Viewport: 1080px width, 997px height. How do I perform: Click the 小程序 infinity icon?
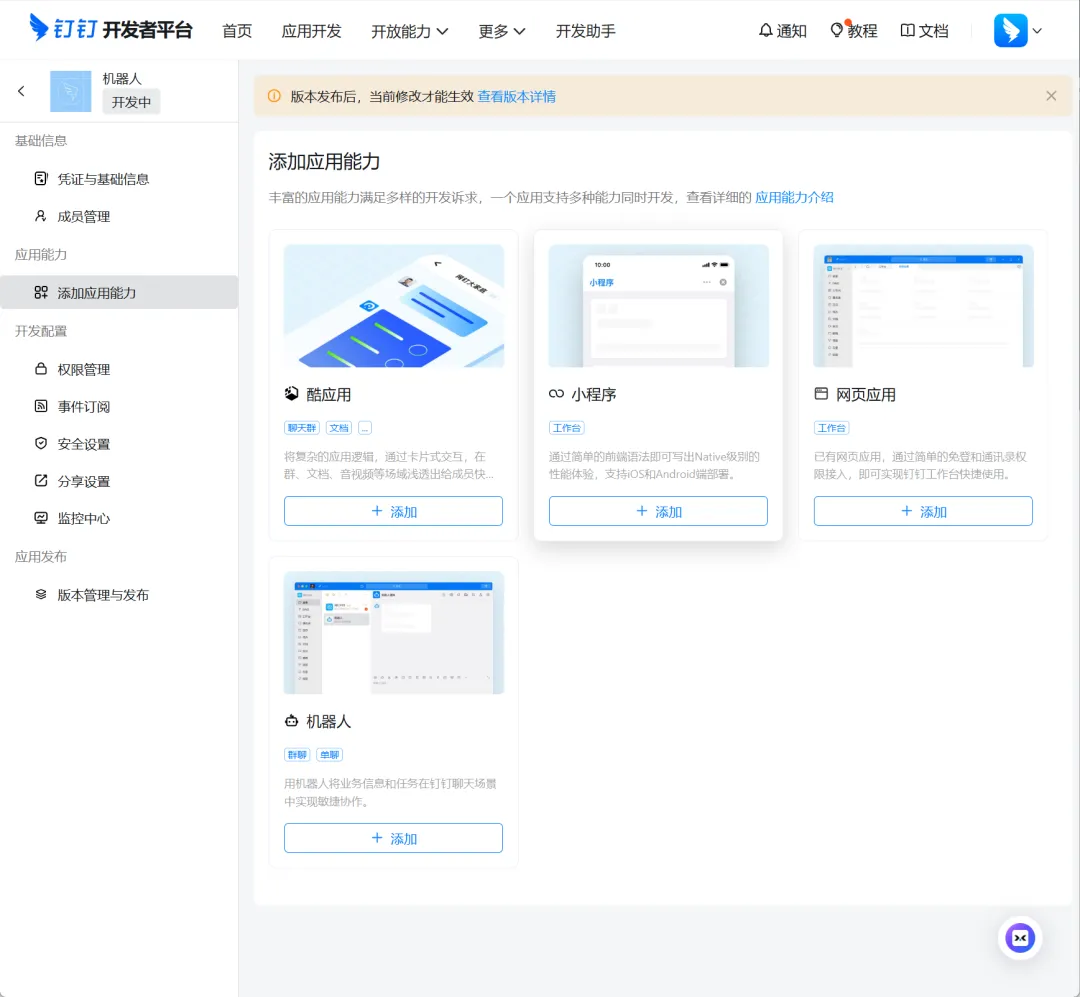pyautogui.click(x=556, y=393)
